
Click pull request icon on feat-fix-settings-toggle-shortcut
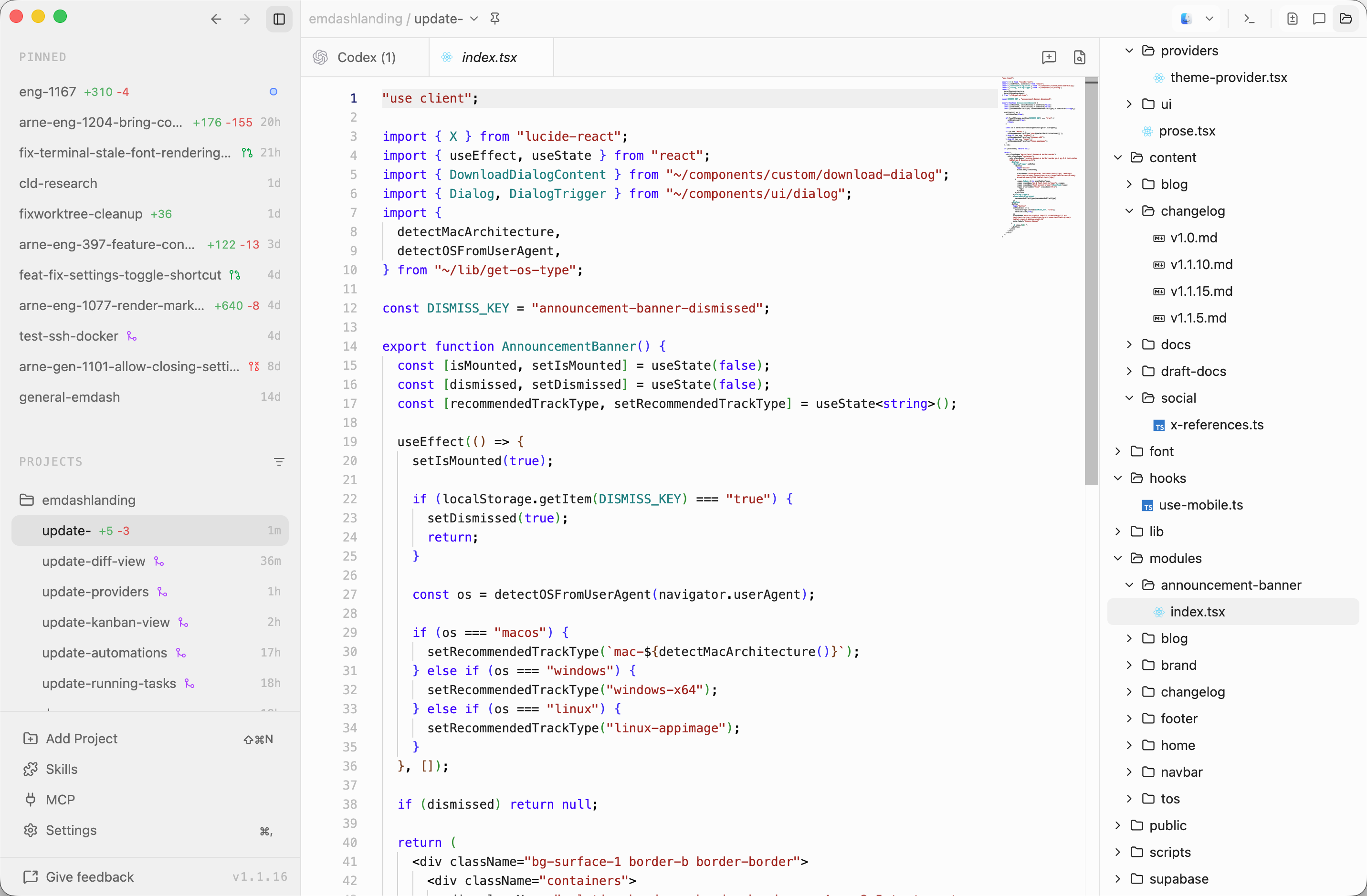[x=235, y=275]
